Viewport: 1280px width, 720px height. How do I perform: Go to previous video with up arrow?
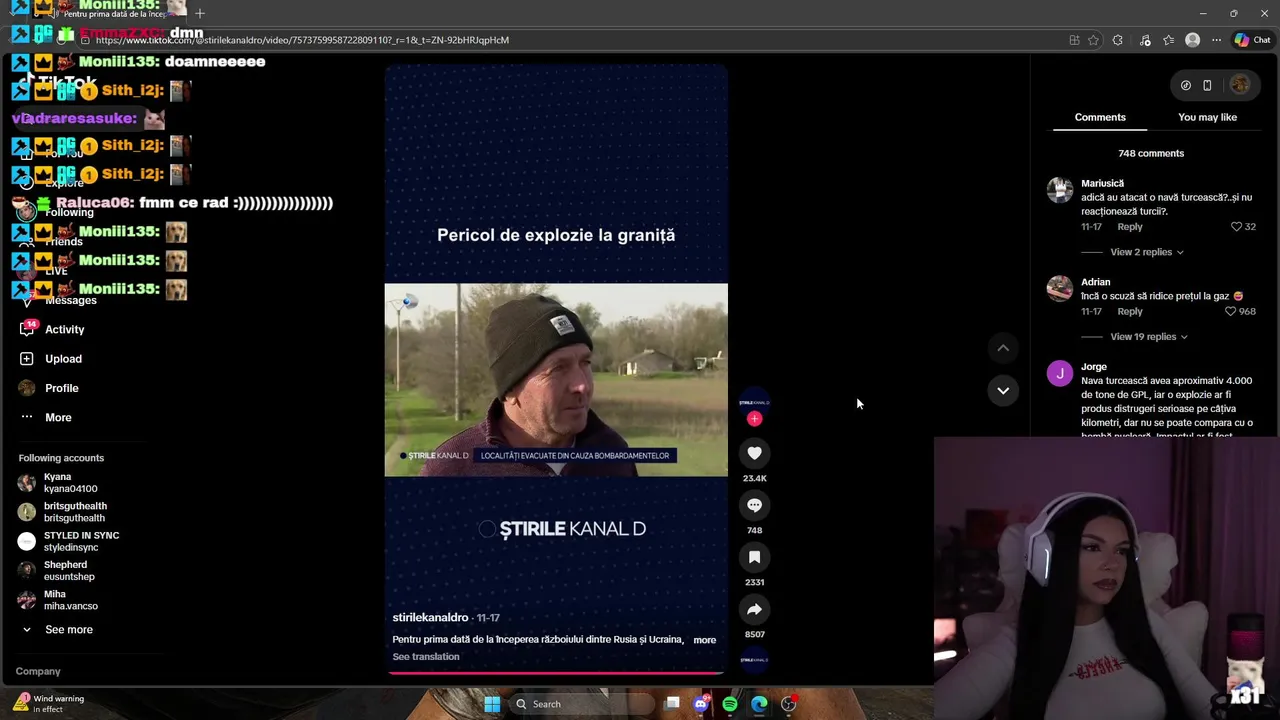click(1003, 348)
